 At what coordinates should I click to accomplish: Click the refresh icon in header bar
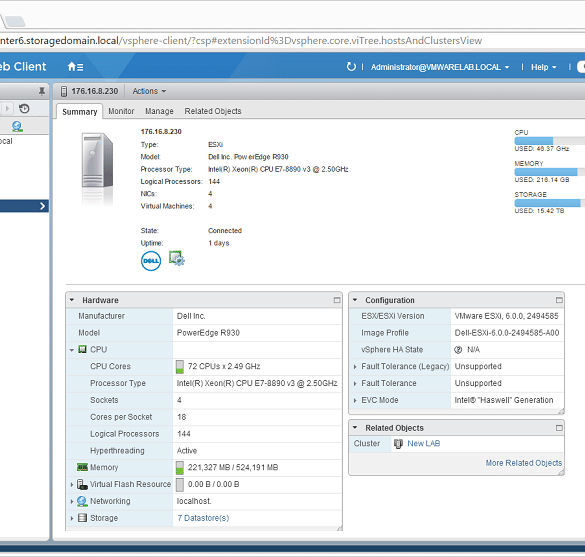point(351,67)
